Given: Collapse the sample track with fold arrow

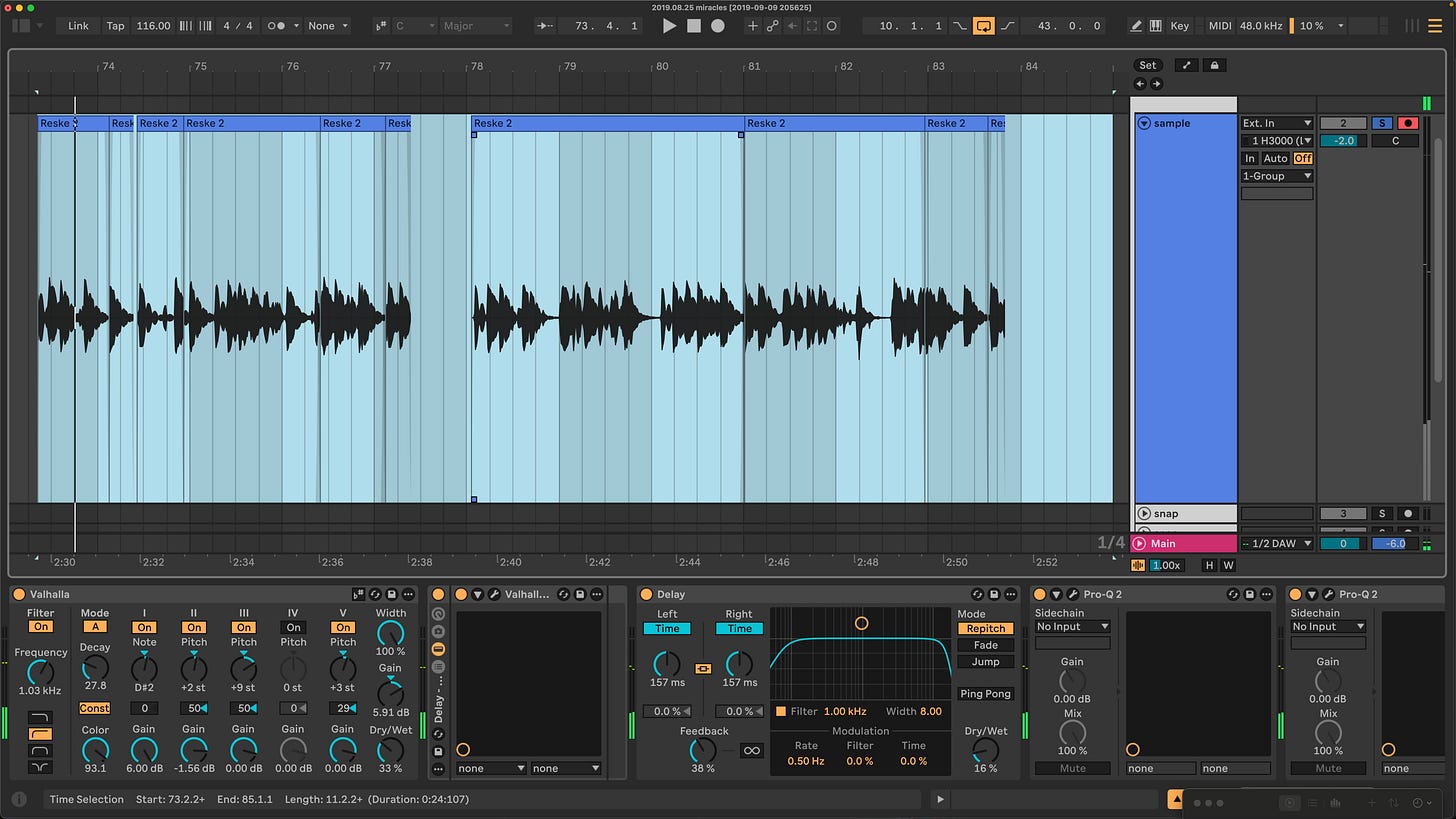Looking at the screenshot, I should pyautogui.click(x=1144, y=123).
